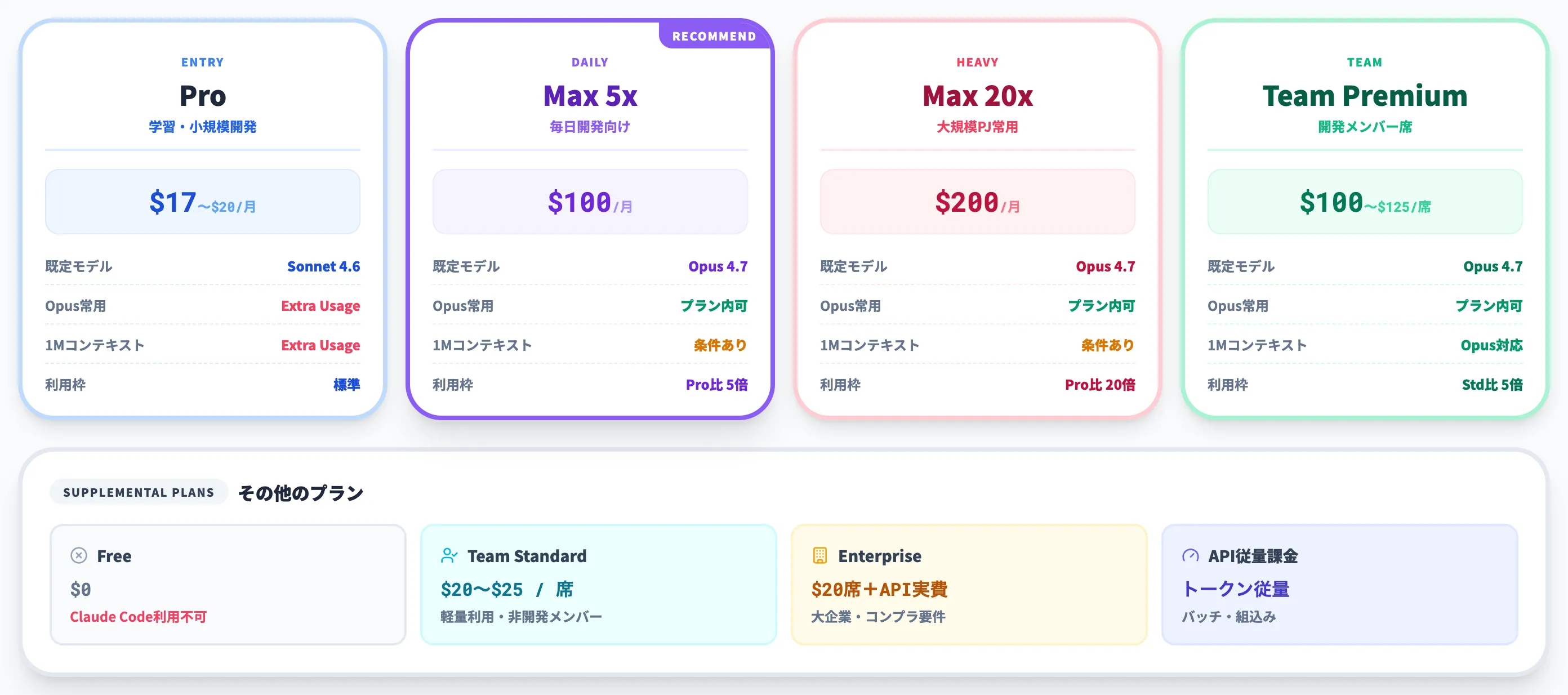This screenshot has width=1568, height=695.
Task: Open the Free plan card
Action: (x=228, y=584)
